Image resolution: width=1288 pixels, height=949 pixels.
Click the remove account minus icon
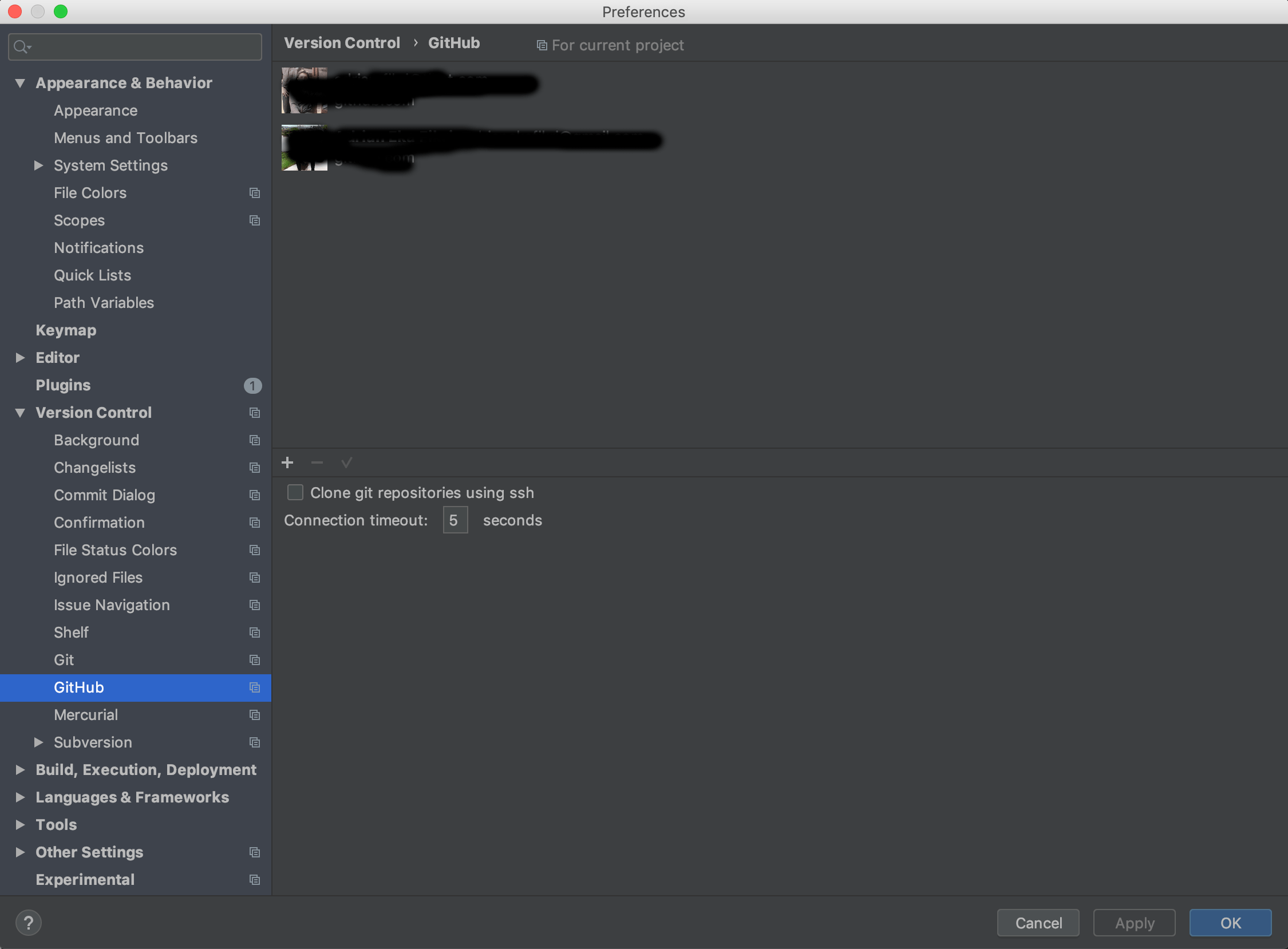(x=317, y=462)
